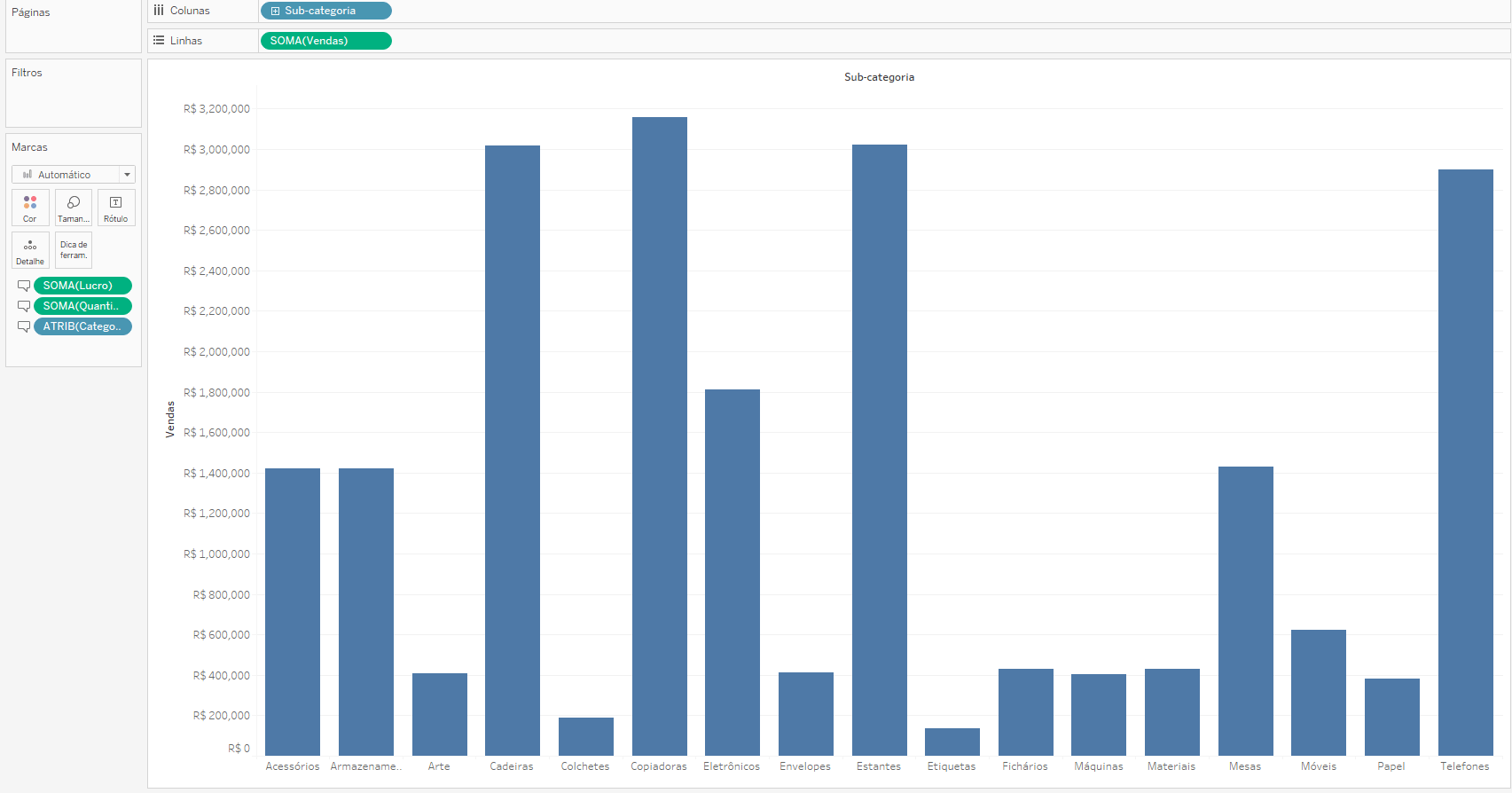Open the Cor color marks card
The image size is (1512, 793).
(30, 208)
